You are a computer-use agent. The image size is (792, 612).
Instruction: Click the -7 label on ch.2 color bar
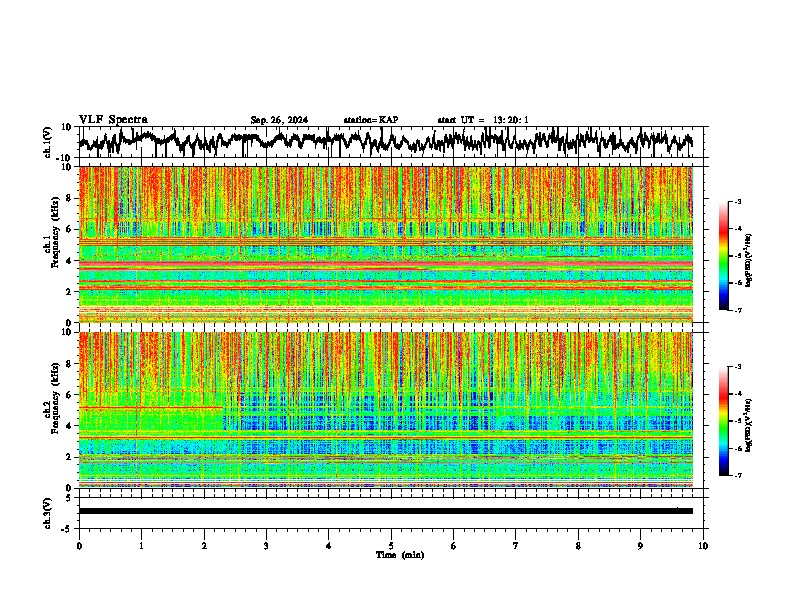[x=737, y=475]
